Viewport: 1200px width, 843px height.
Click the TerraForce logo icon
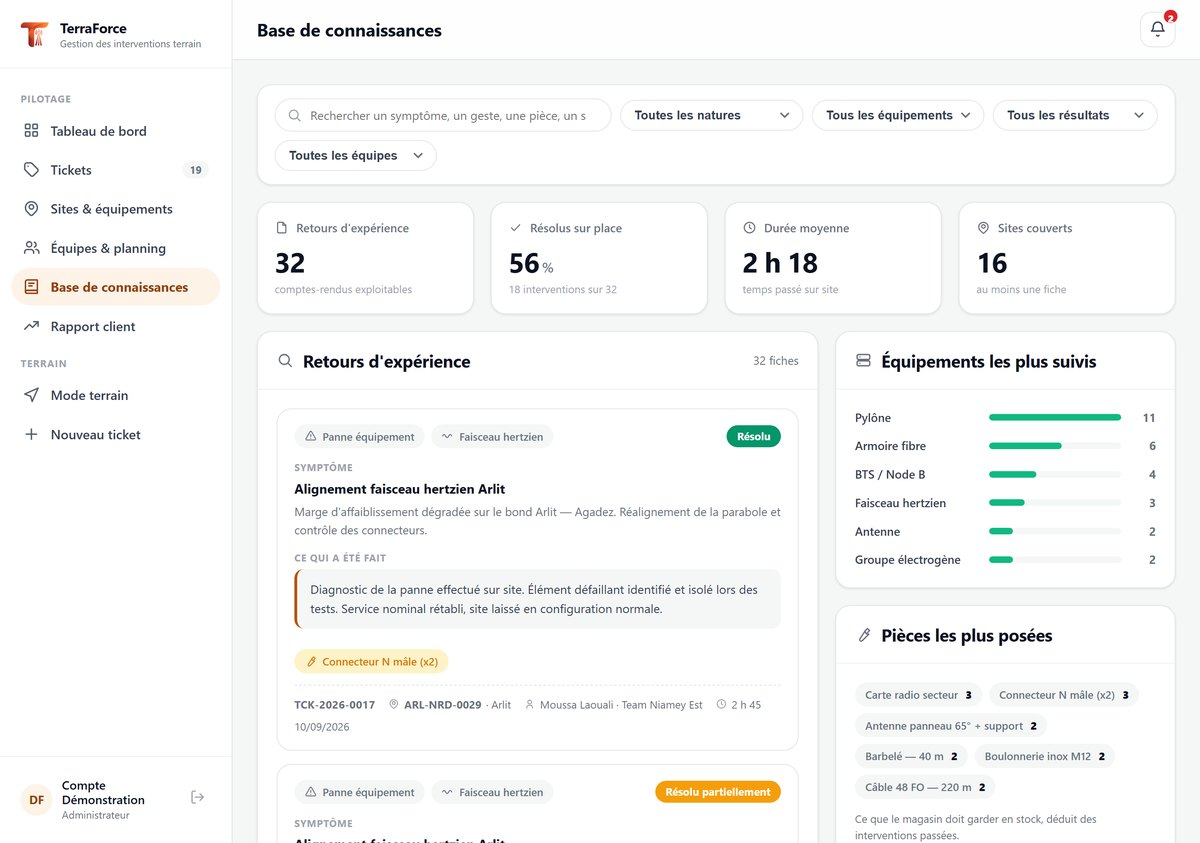click(x=34, y=36)
